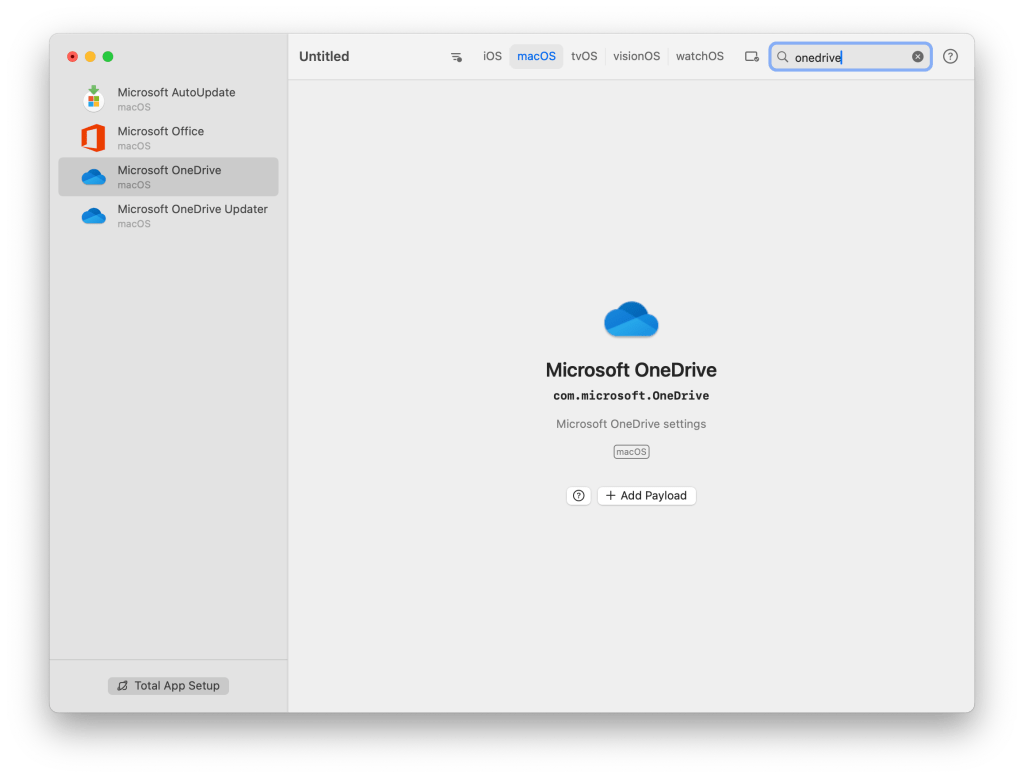Clear the onedrive search text
This screenshot has width=1024, height=778.
click(917, 57)
